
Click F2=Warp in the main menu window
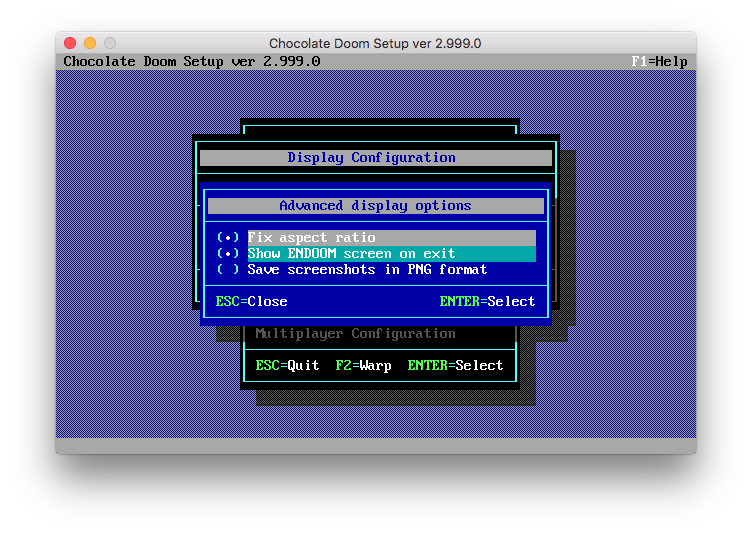363,366
